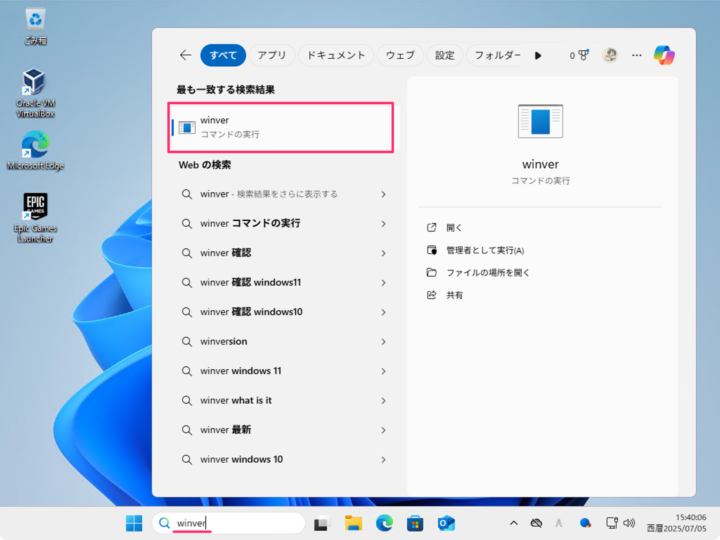Open Task View from the taskbar

(x=322, y=523)
